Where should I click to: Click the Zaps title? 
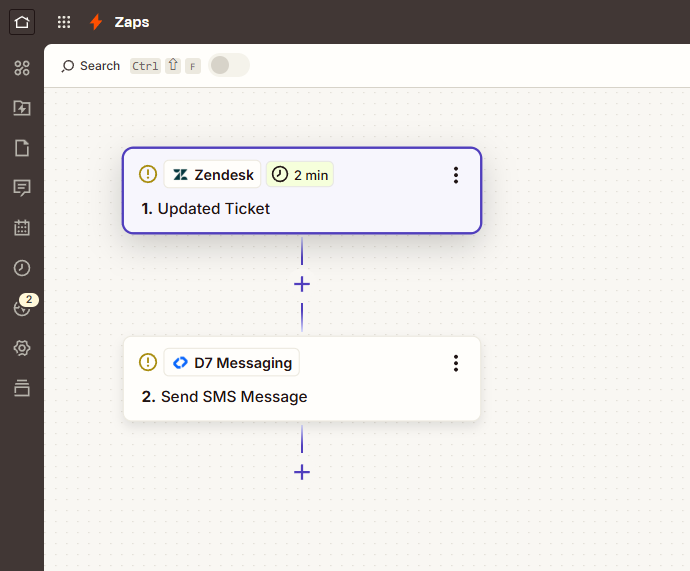[132, 22]
